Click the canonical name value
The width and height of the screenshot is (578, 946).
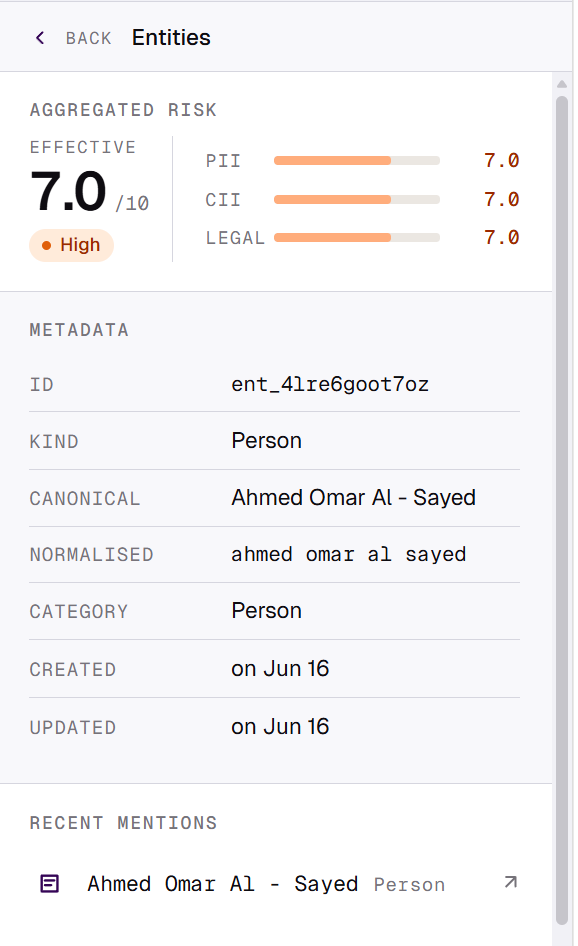click(354, 498)
